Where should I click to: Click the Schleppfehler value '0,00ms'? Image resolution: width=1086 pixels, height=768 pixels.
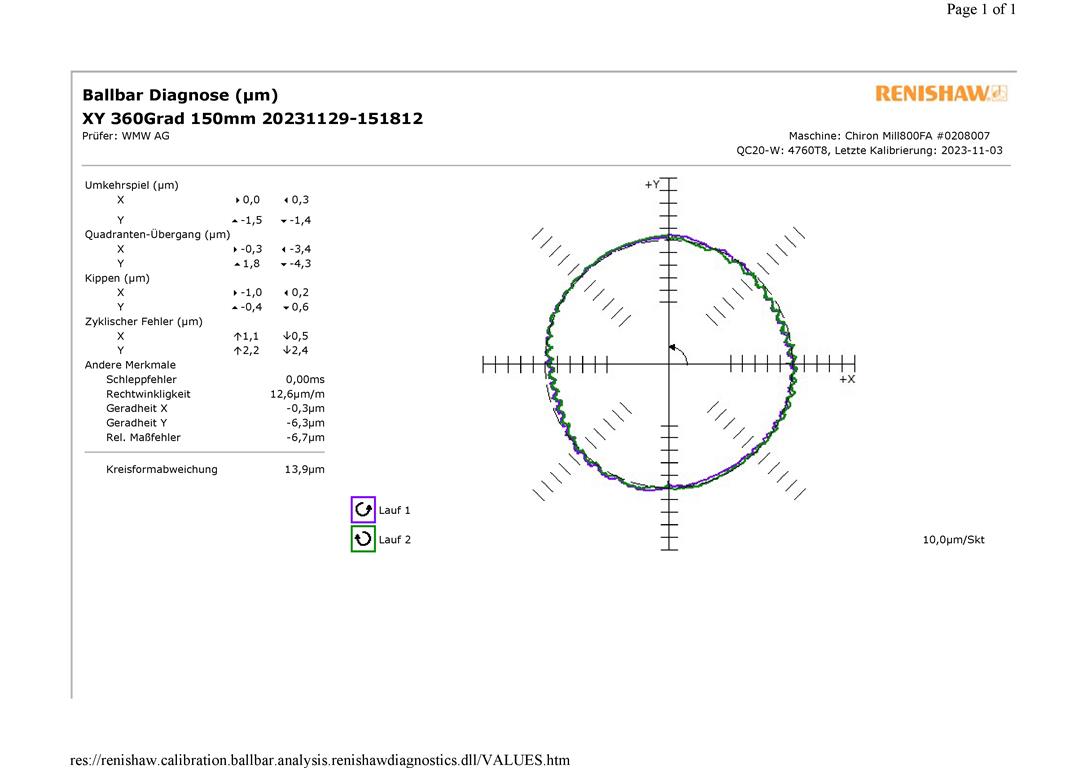coord(305,379)
